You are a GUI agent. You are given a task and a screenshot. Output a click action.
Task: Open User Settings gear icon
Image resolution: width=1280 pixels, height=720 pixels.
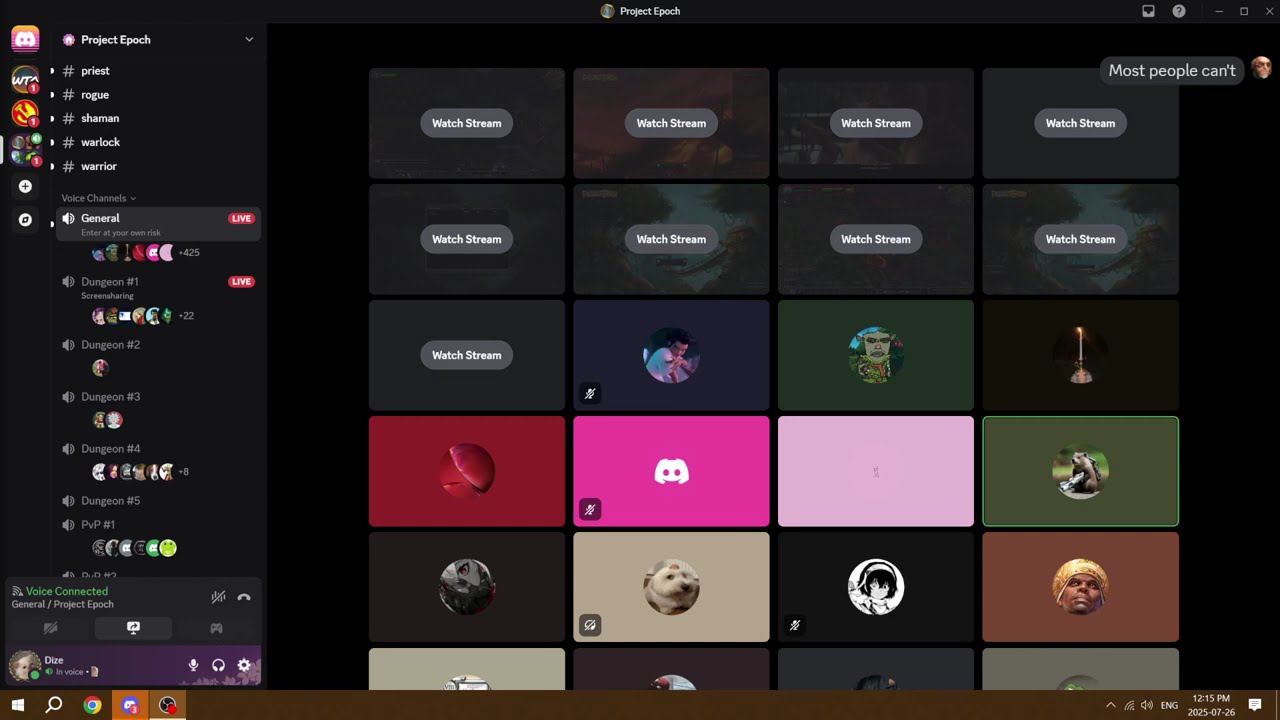coord(244,665)
